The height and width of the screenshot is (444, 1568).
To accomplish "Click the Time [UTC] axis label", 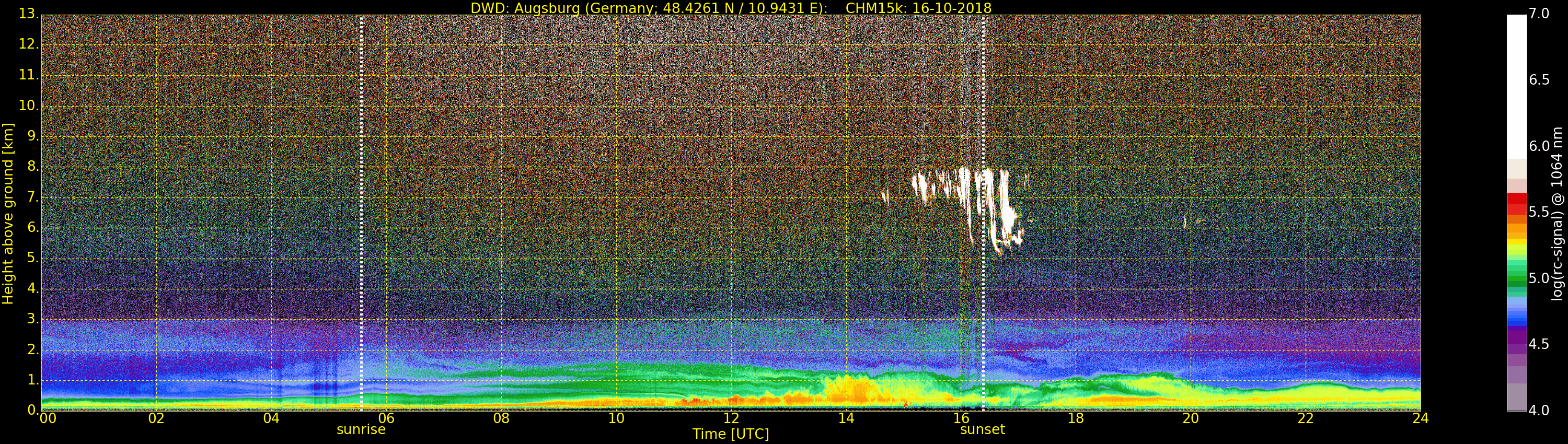I will click(731, 434).
